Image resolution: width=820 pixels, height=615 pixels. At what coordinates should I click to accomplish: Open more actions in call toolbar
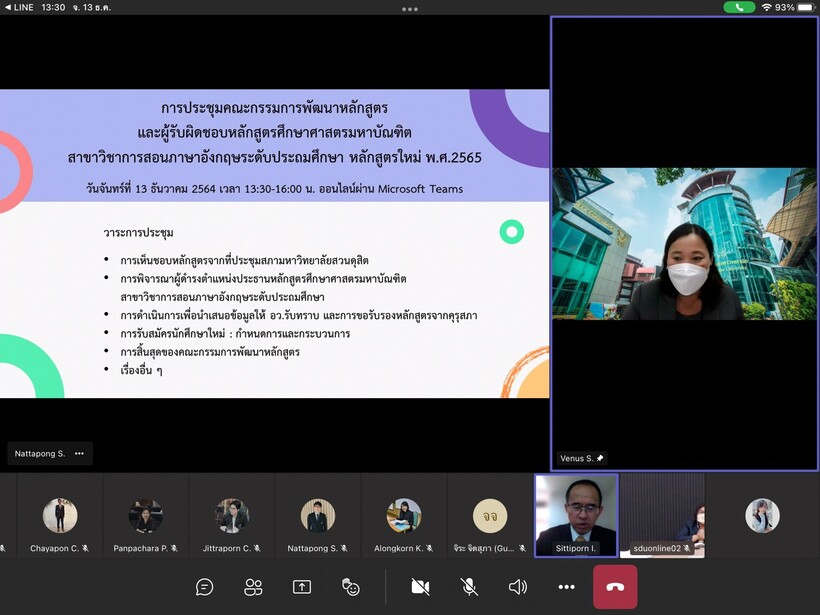click(x=566, y=587)
